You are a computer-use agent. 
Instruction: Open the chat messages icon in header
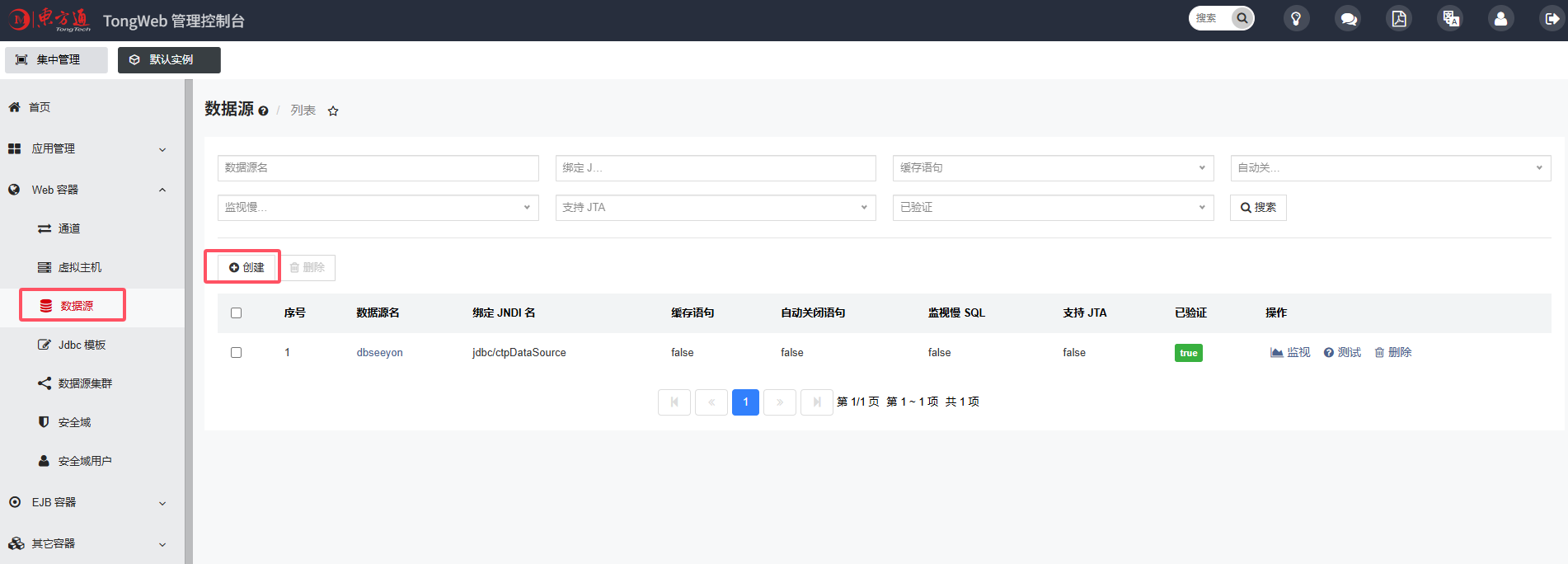(1348, 19)
